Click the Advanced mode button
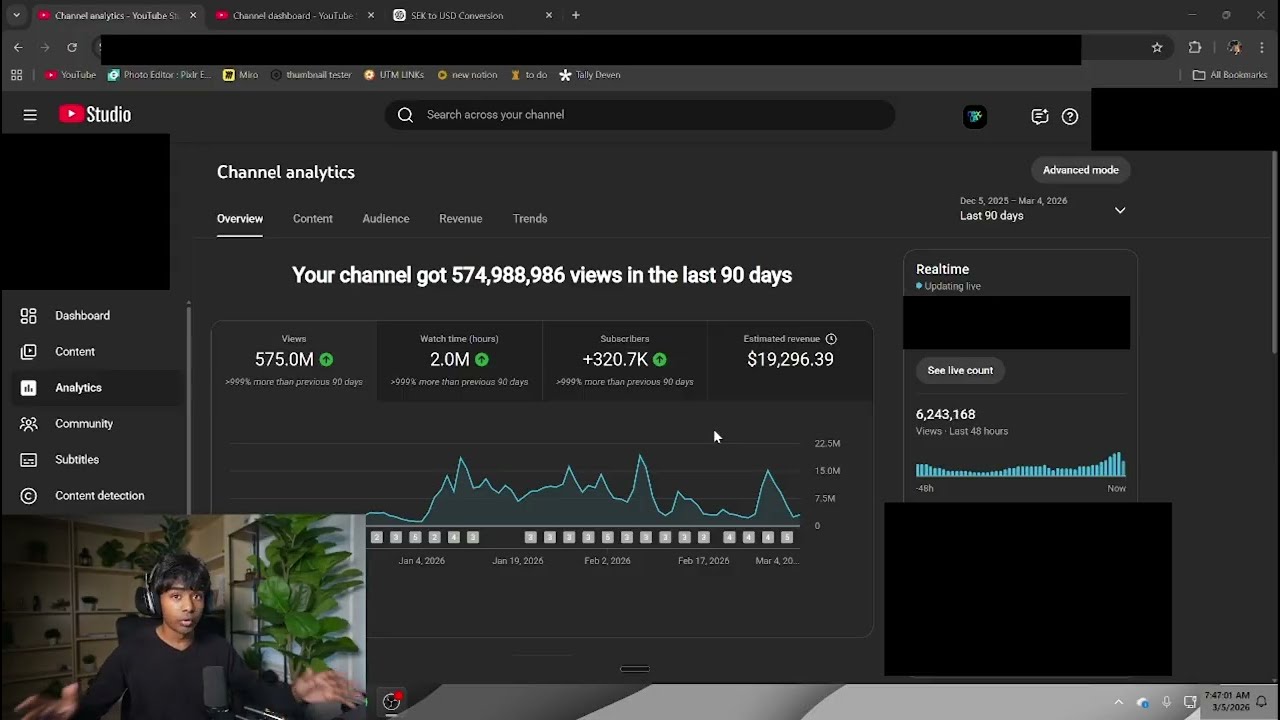The width and height of the screenshot is (1280, 720). pos(1081,170)
